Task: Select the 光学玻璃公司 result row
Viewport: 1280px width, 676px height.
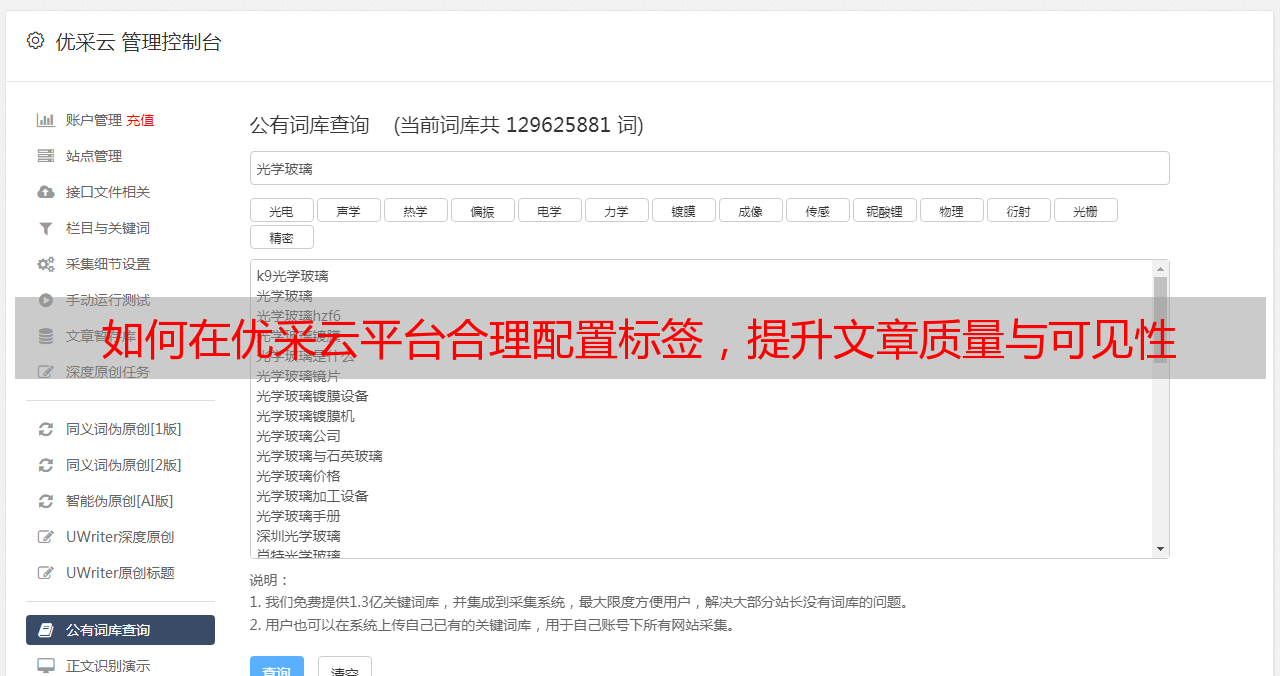Action: click(x=701, y=436)
